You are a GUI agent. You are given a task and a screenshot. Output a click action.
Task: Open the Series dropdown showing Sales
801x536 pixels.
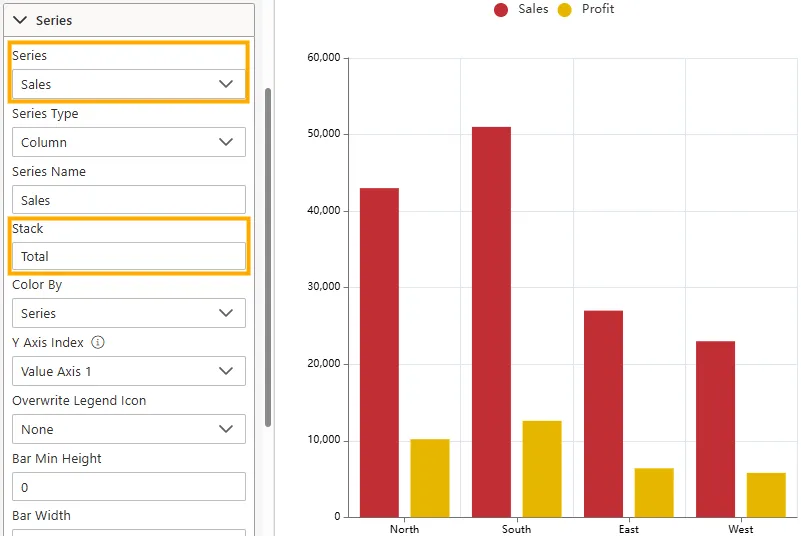click(x=128, y=85)
